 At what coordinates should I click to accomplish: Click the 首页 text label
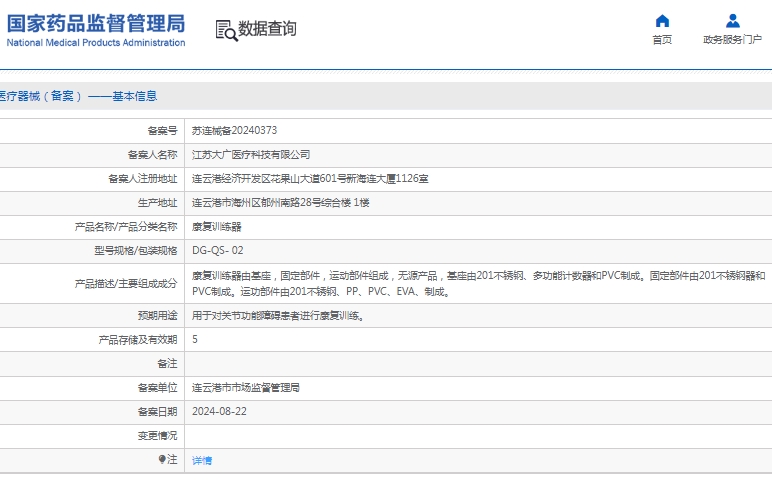point(662,40)
